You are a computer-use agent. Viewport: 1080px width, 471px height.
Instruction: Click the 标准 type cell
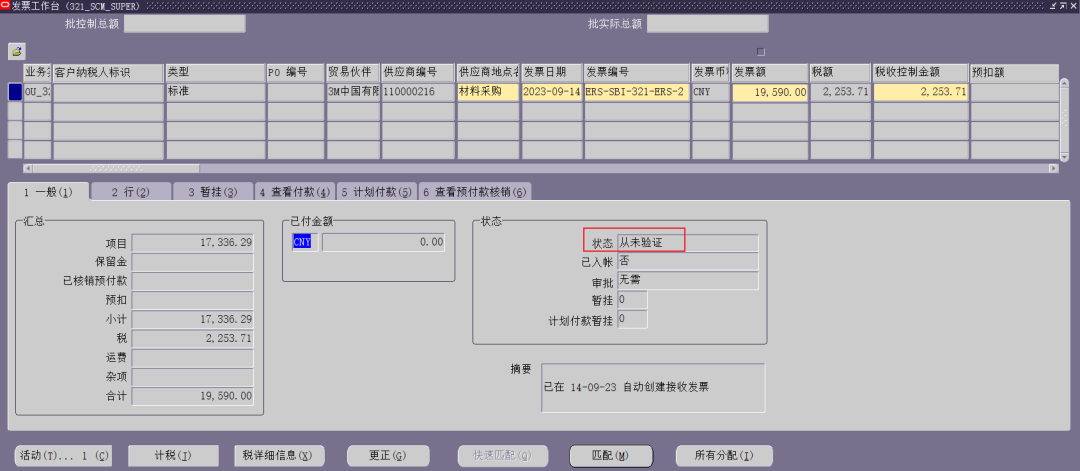coord(215,92)
